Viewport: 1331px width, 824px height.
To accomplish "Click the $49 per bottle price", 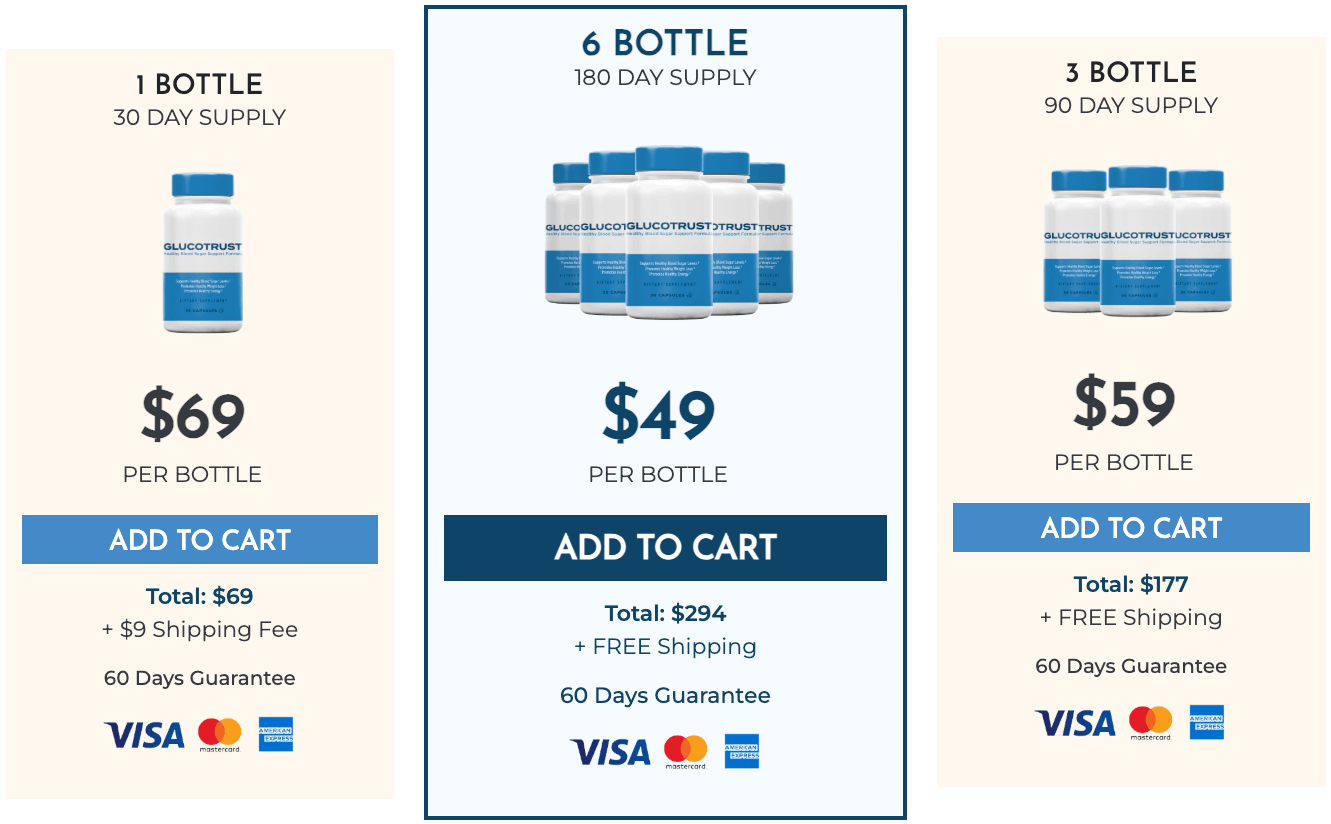I will tap(659, 414).
